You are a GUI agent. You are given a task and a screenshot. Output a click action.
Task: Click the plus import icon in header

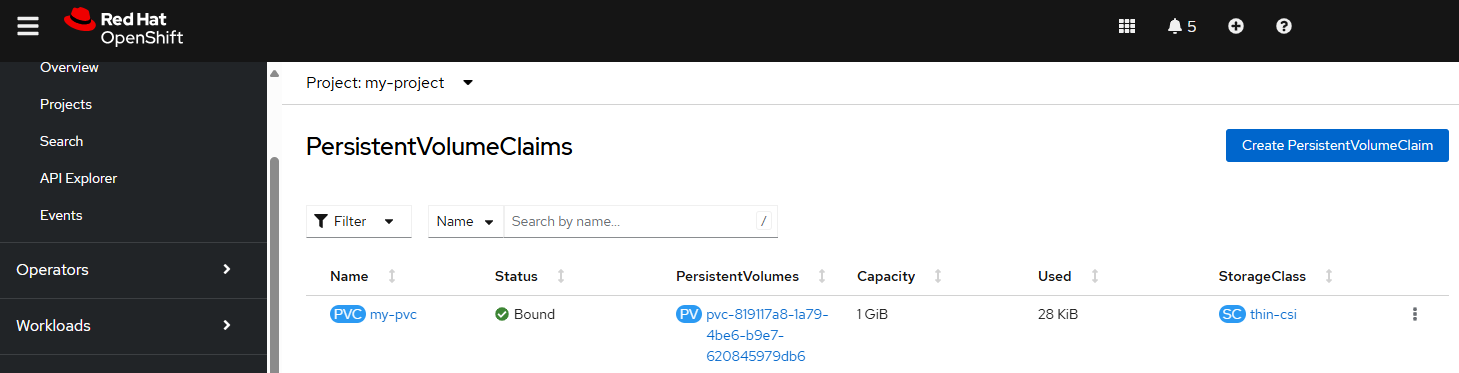(x=1235, y=27)
